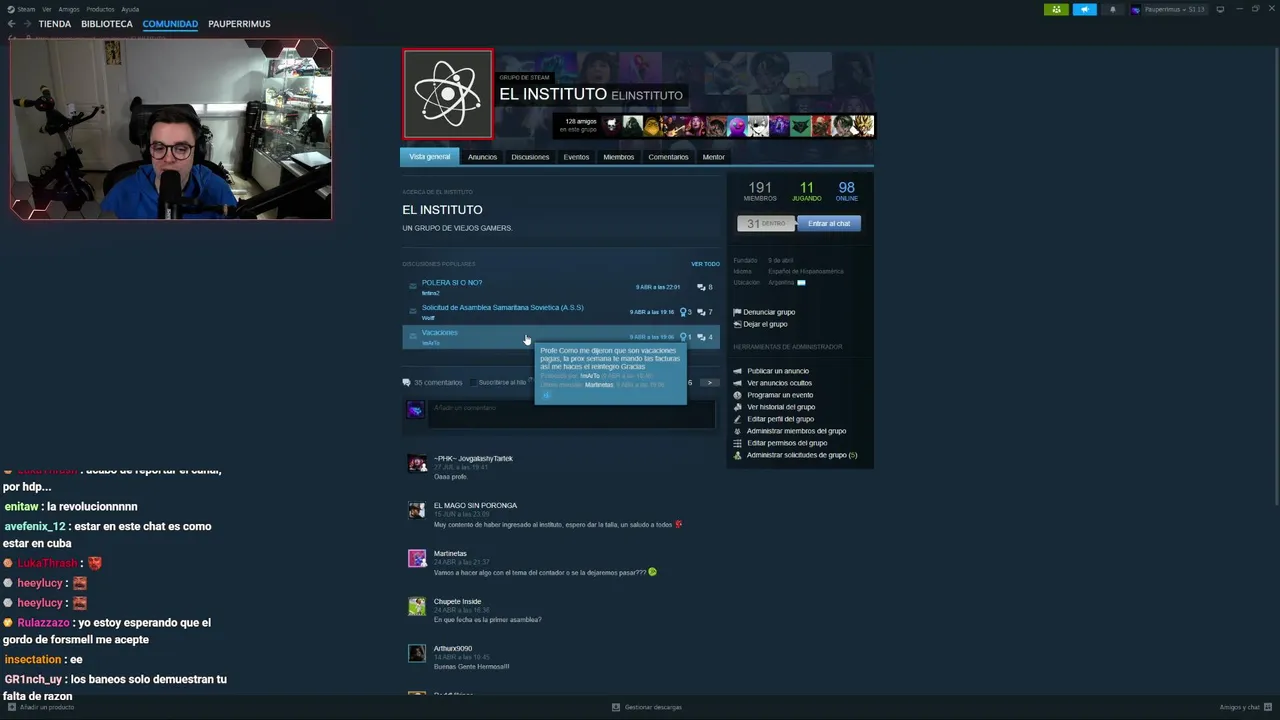Select the Vista general tab
This screenshot has width=1280, height=720.
(430, 157)
